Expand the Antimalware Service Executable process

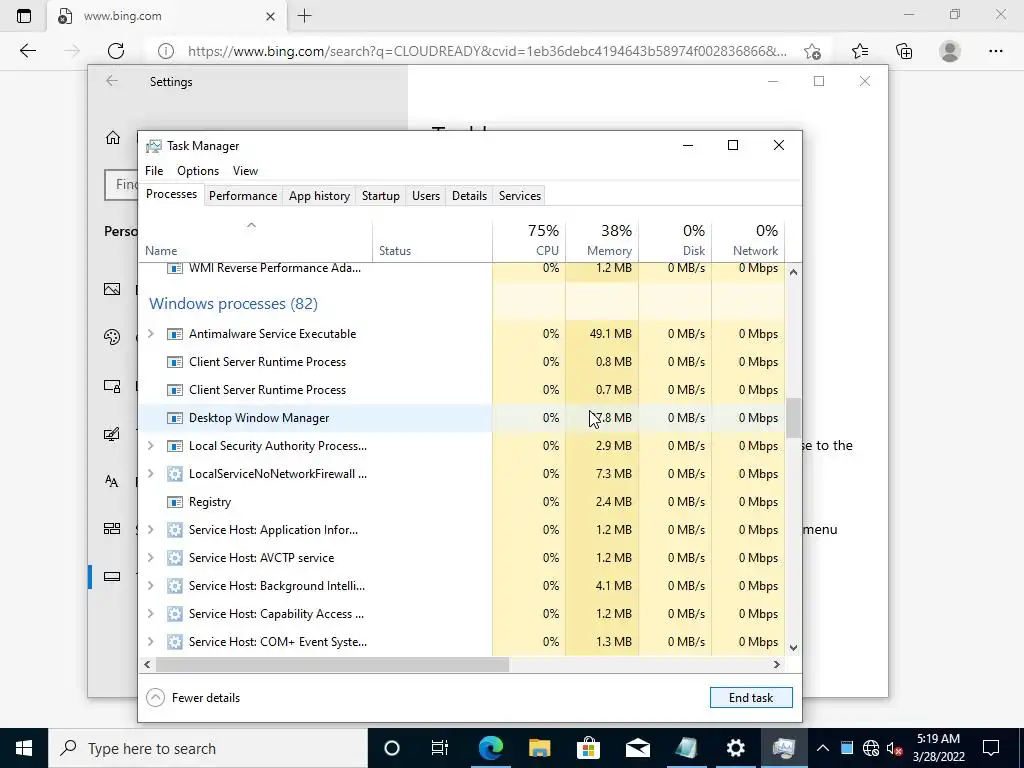click(x=151, y=334)
